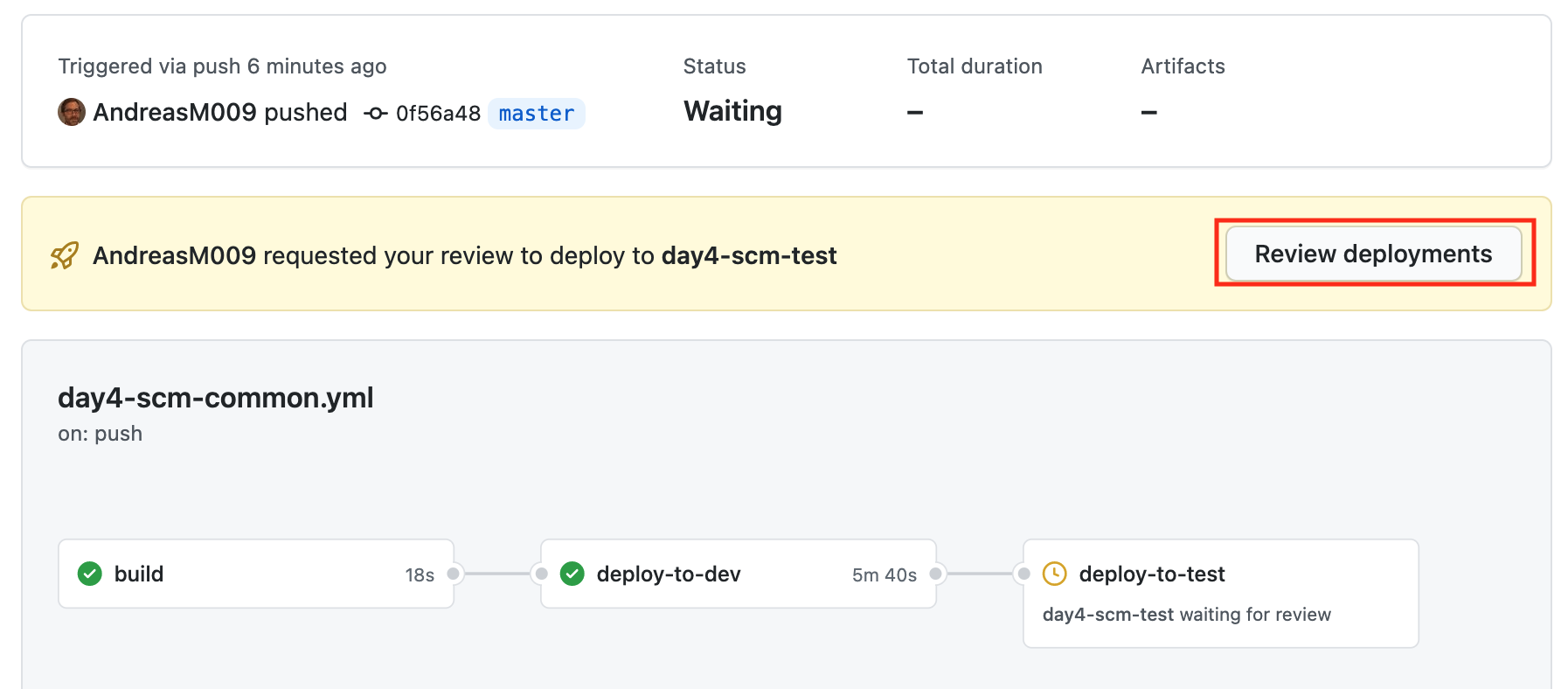This screenshot has height=689, width=1568.
Task: Click the green check icon on deploy-to-dev
Action: pos(572,574)
